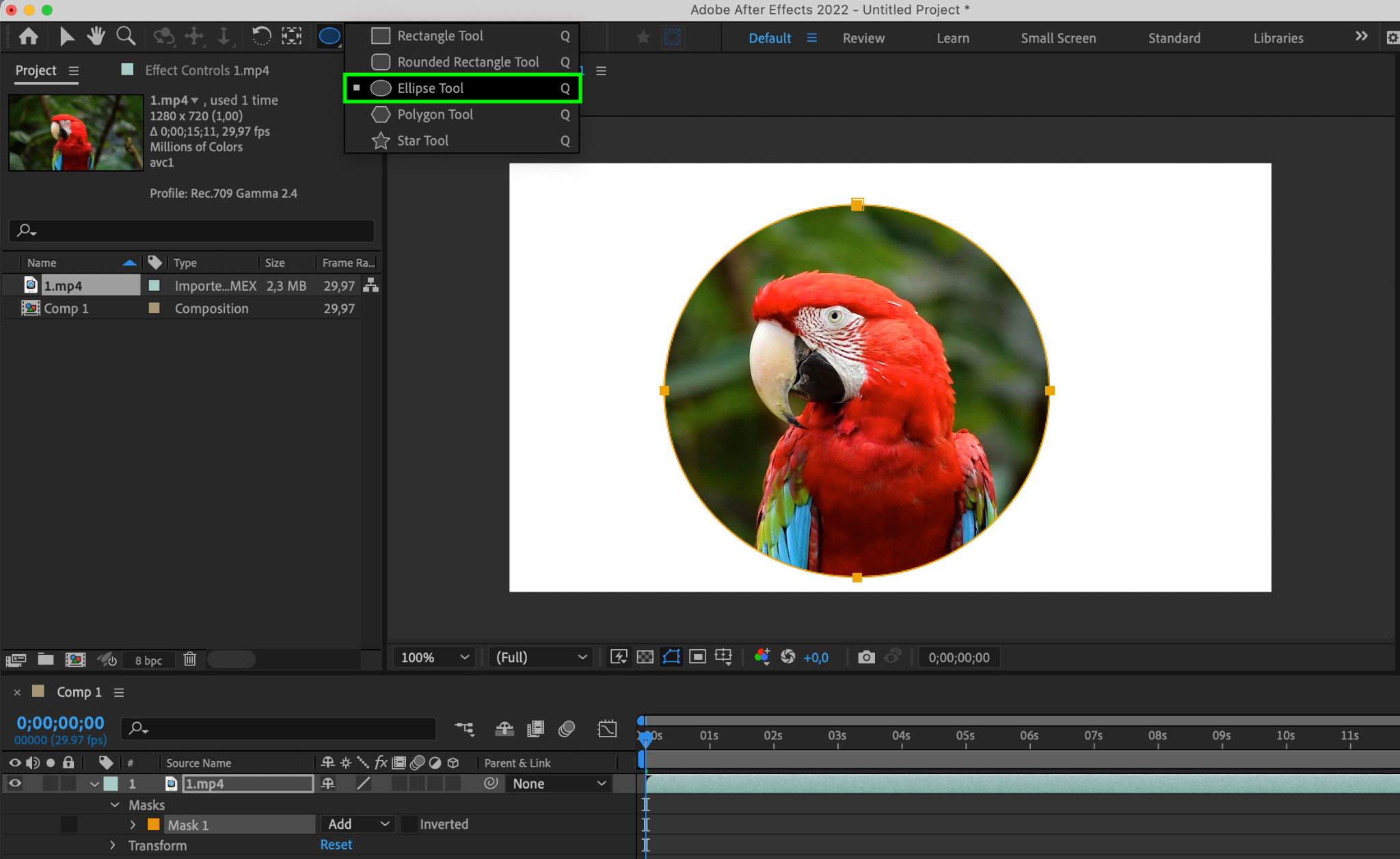1400x859 pixels.
Task: Expand the Transform properties
Action: click(113, 845)
